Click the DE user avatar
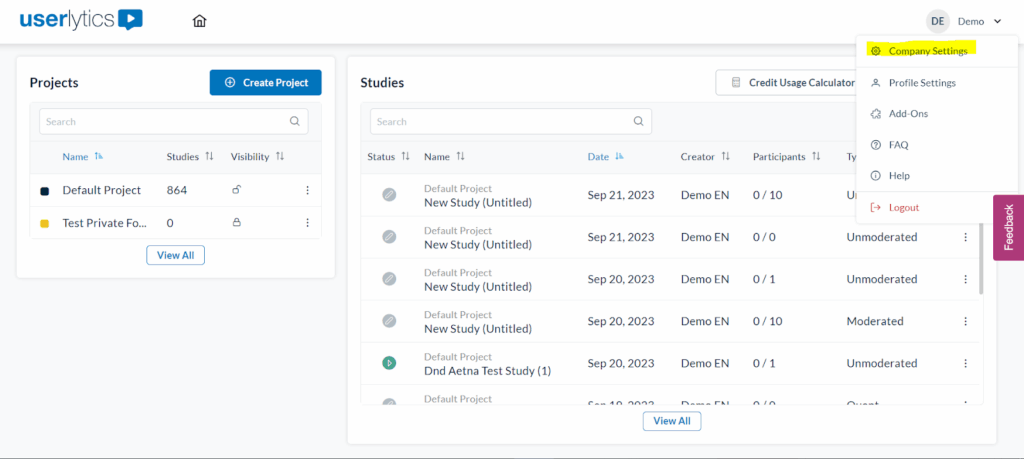This screenshot has height=459, width=1024. tap(937, 21)
